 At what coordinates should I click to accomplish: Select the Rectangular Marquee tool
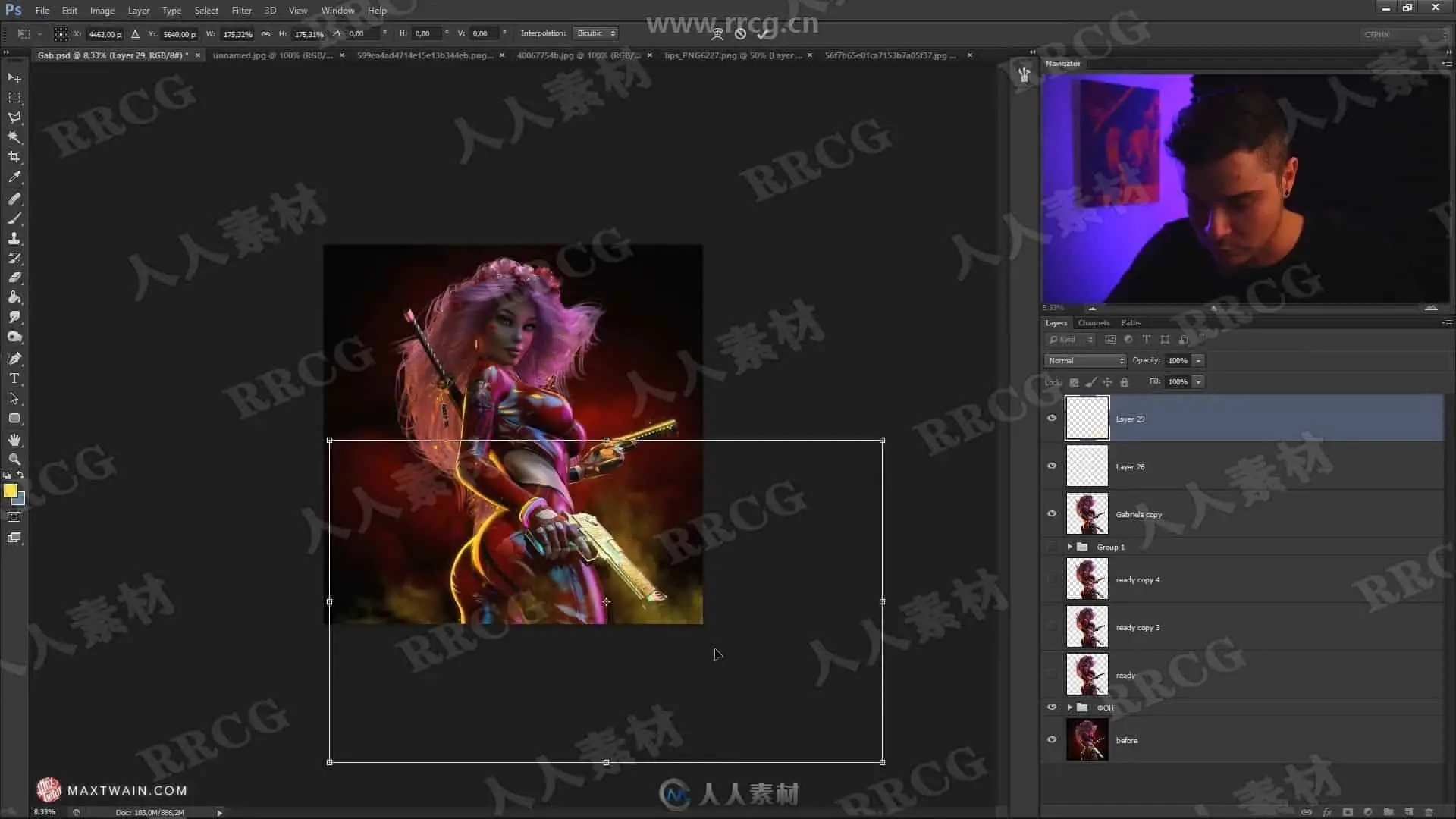(x=14, y=98)
